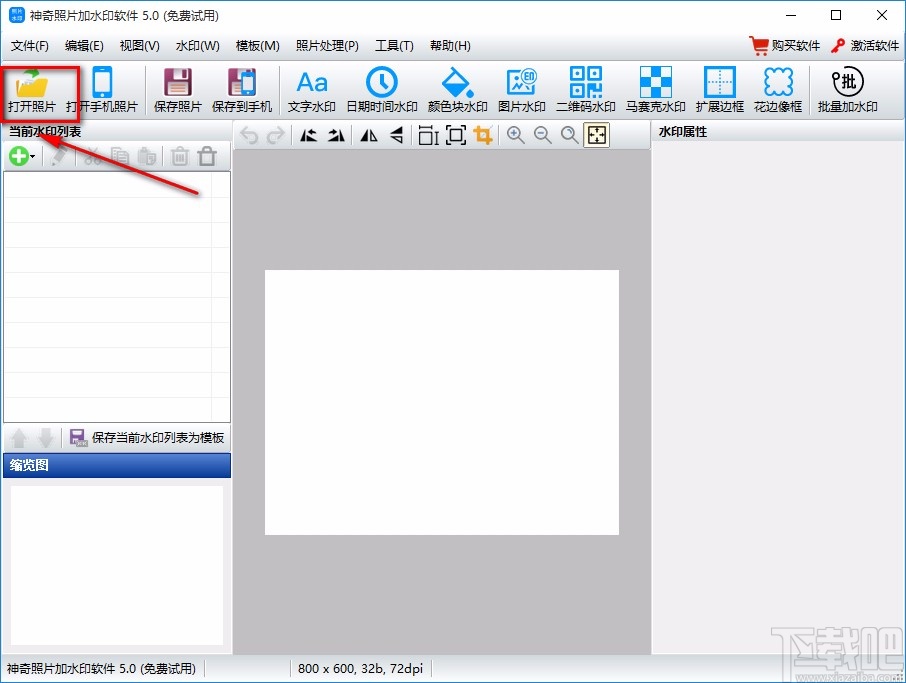The image size is (906, 683).
Task: Open the 帮助(H) menu
Action: [450, 46]
